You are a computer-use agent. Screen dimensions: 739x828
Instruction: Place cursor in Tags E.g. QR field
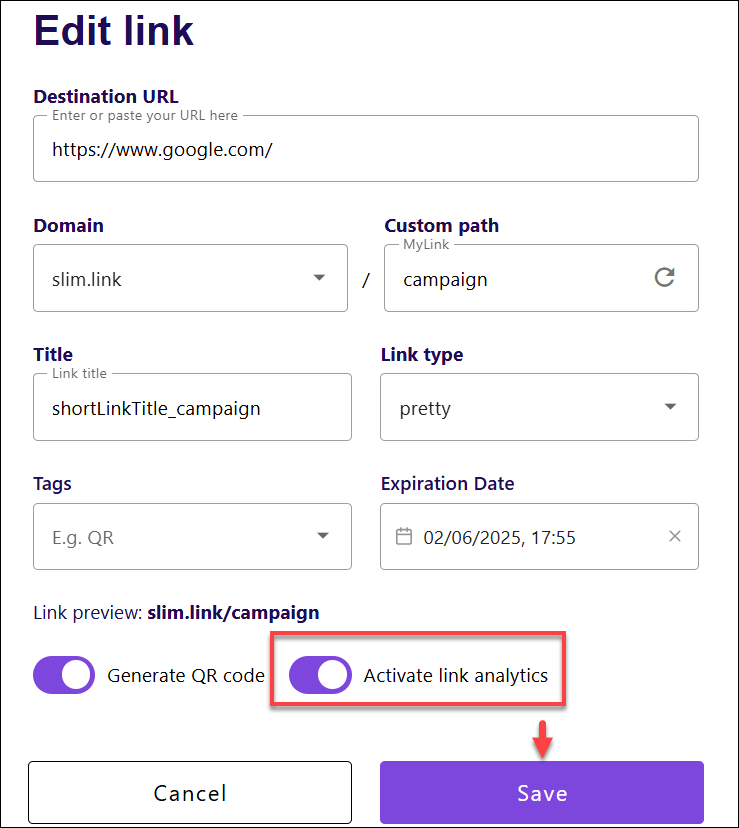(174, 537)
